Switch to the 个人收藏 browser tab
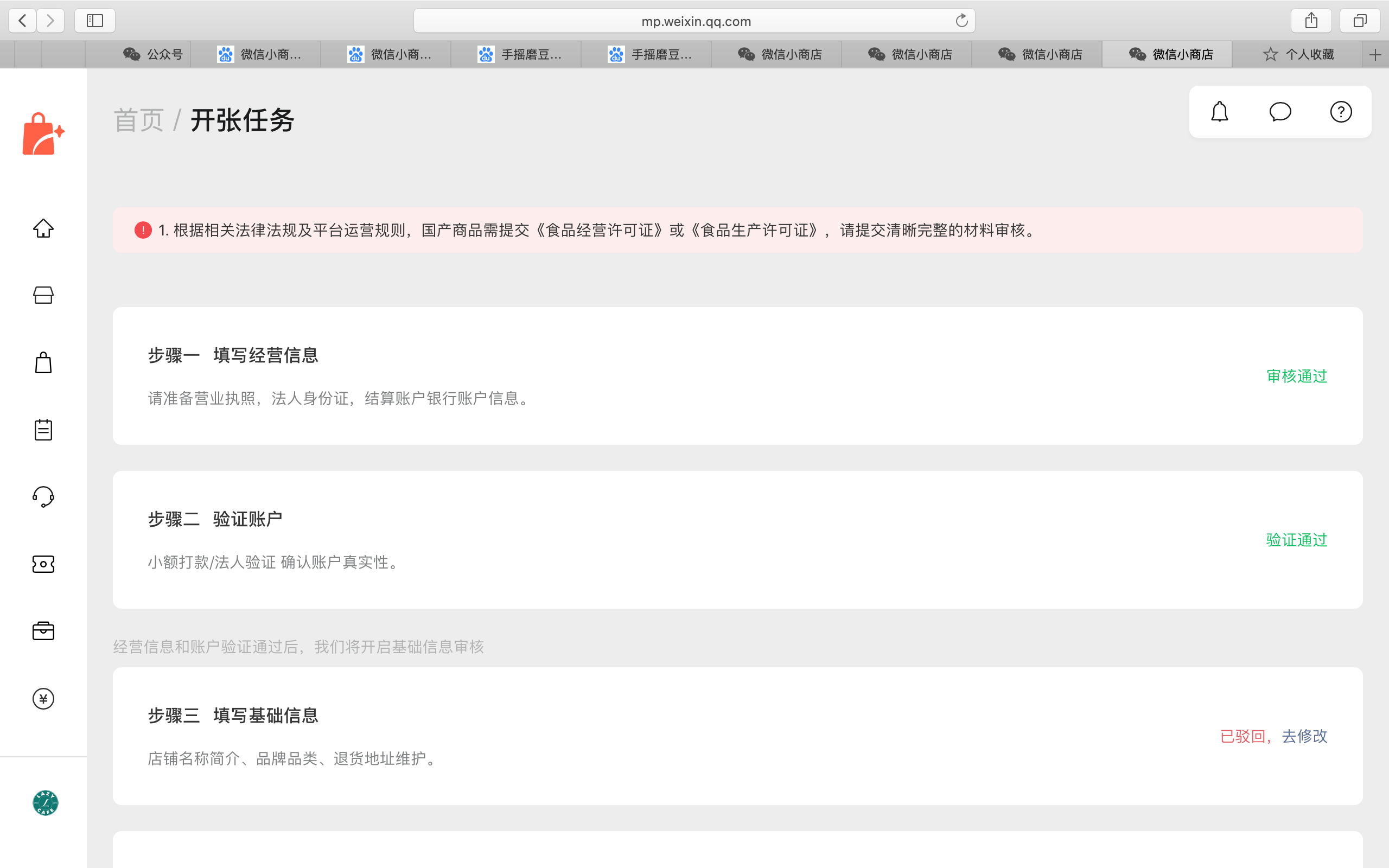 click(x=1298, y=55)
